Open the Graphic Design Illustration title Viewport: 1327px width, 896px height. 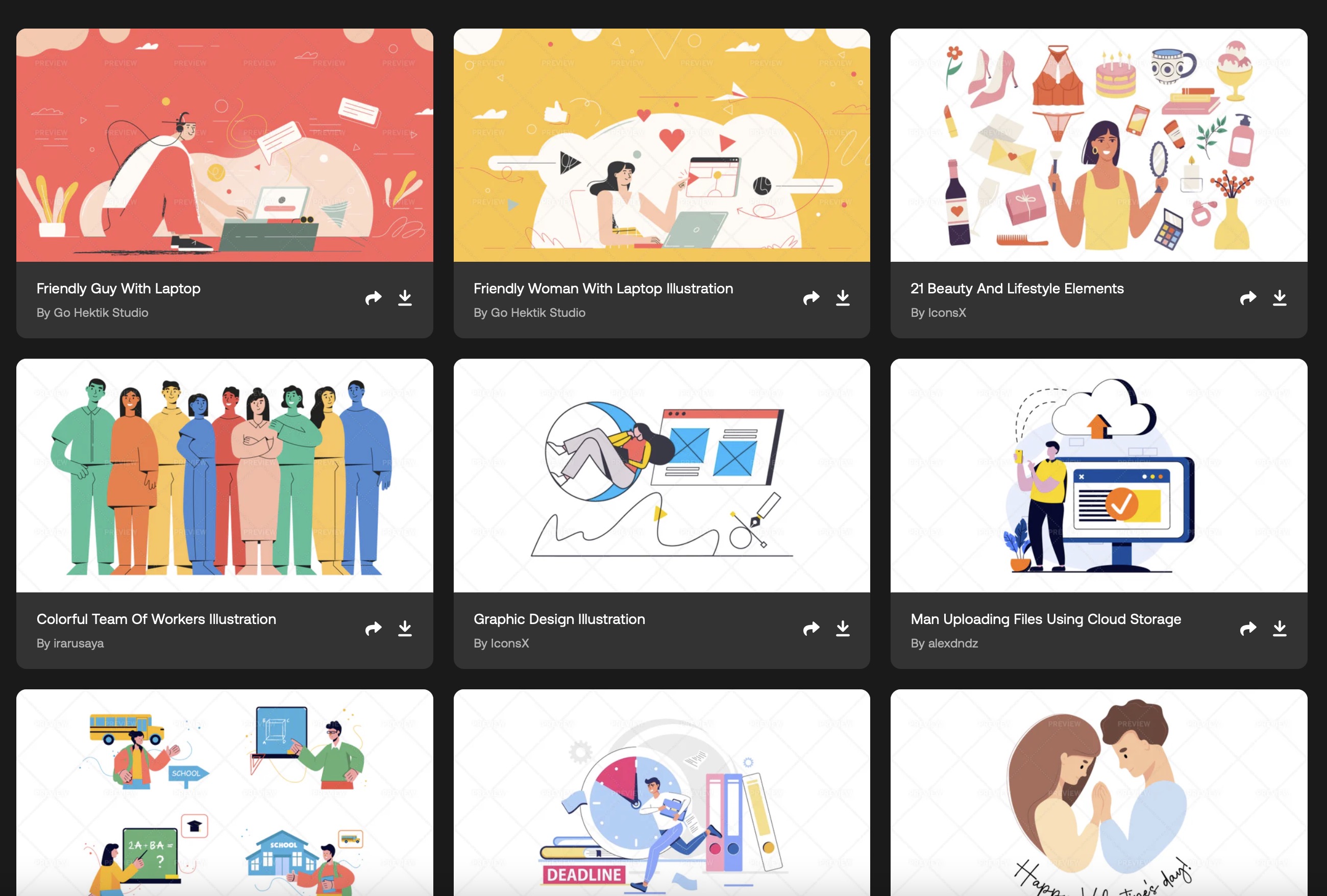coord(559,619)
